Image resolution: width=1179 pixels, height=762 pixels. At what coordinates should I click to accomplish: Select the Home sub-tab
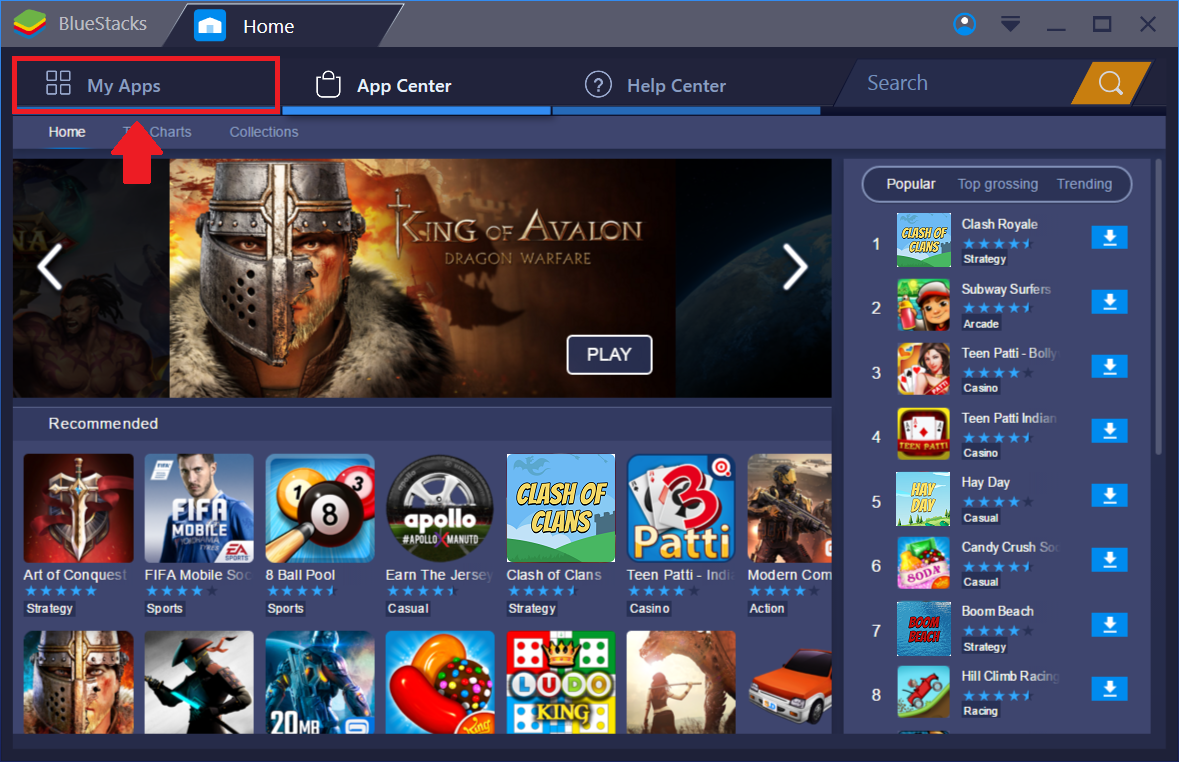[x=67, y=132]
